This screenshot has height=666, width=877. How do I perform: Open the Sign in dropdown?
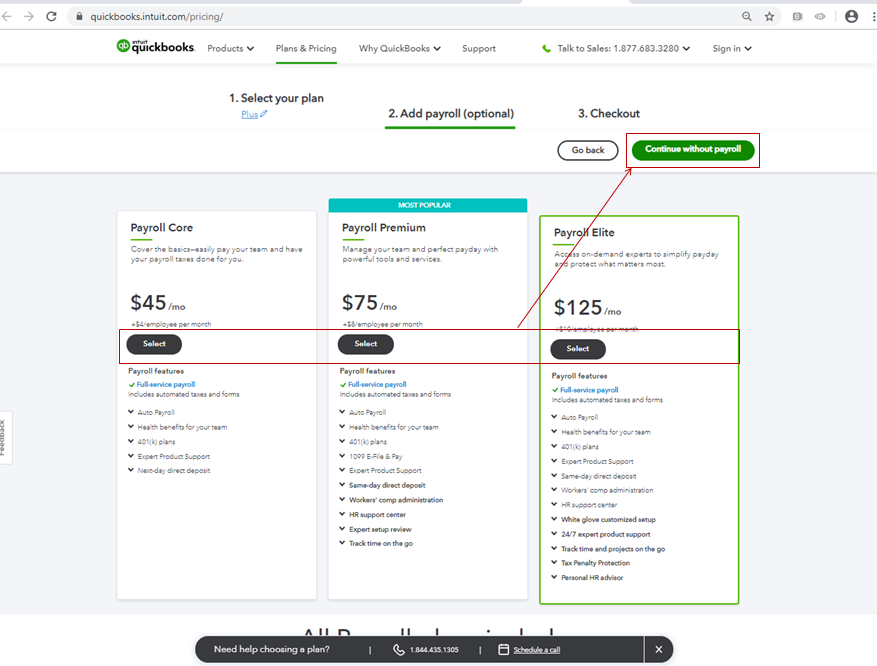point(732,49)
